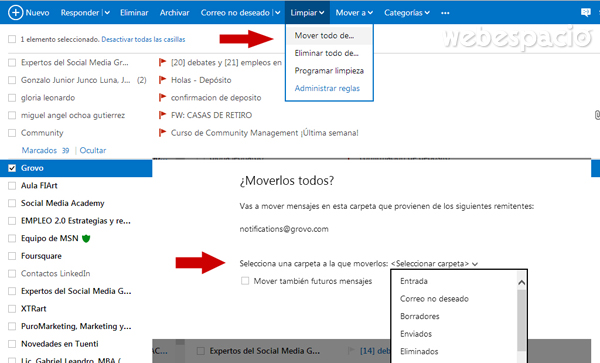The width and height of the screenshot is (600, 363).
Task: Check the XTRart message checkbox
Action: click(12, 309)
